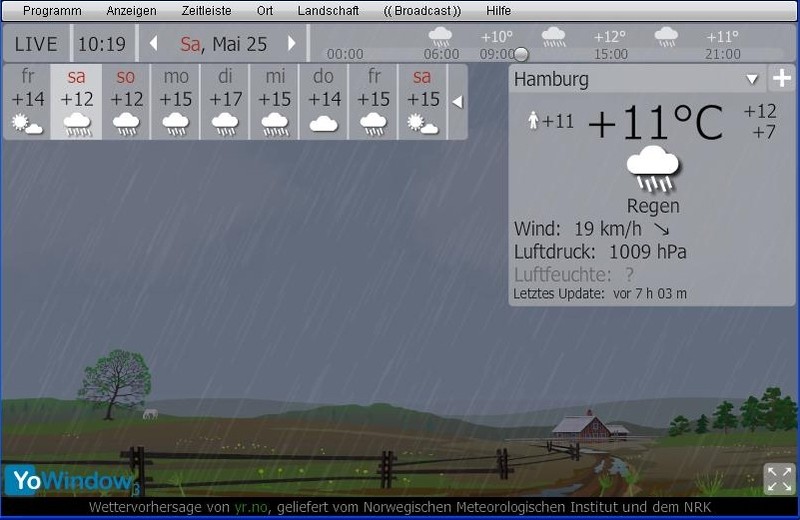The image size is (800, 520).
Task: Select Tuesday +17 forecast day
Action: 225,102
